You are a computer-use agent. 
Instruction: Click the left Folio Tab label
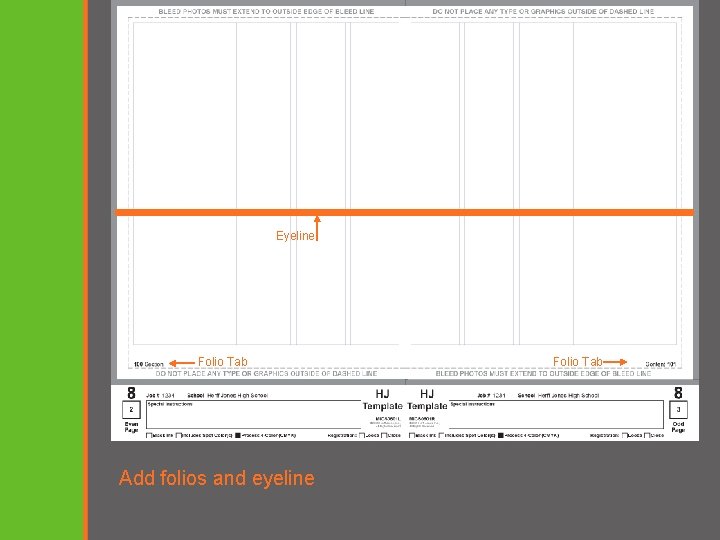pos(223,362)
